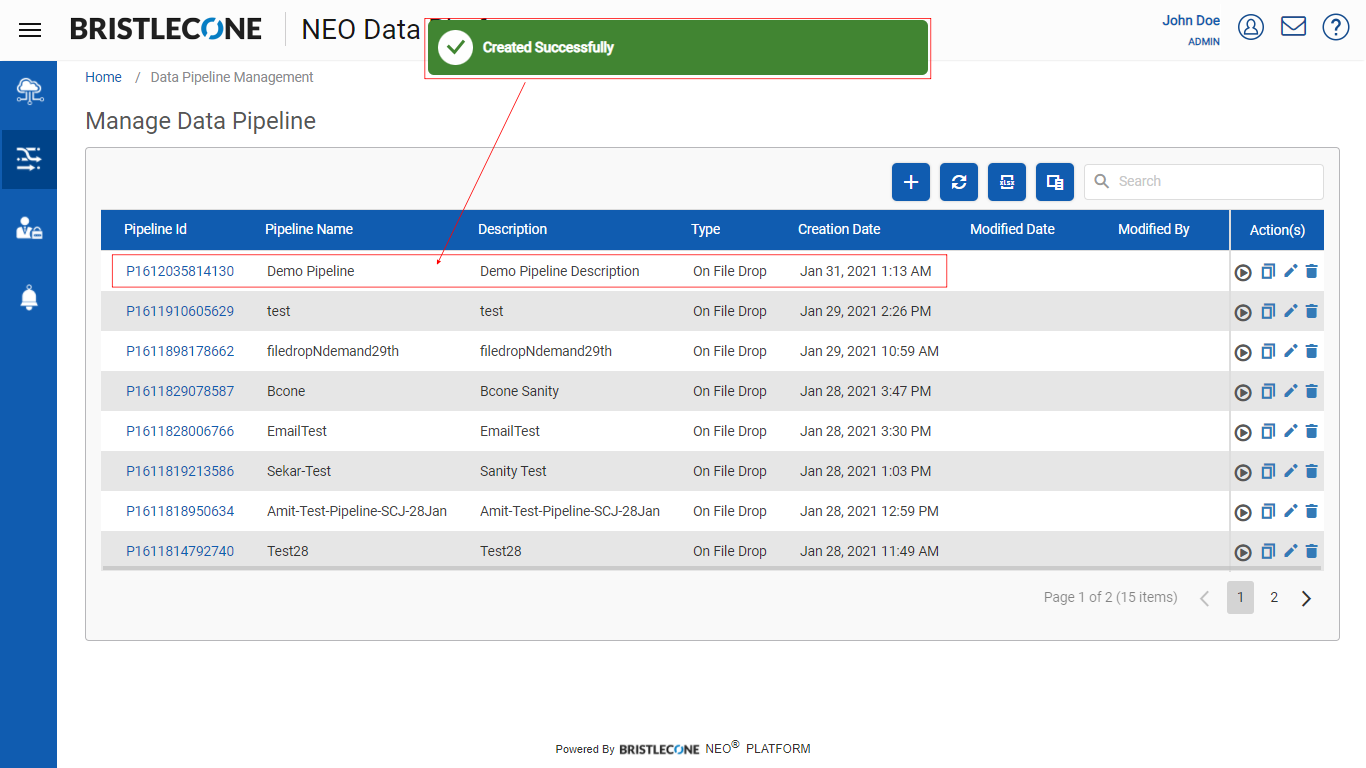Edit the test pipeline

[x=1290, y=311]
